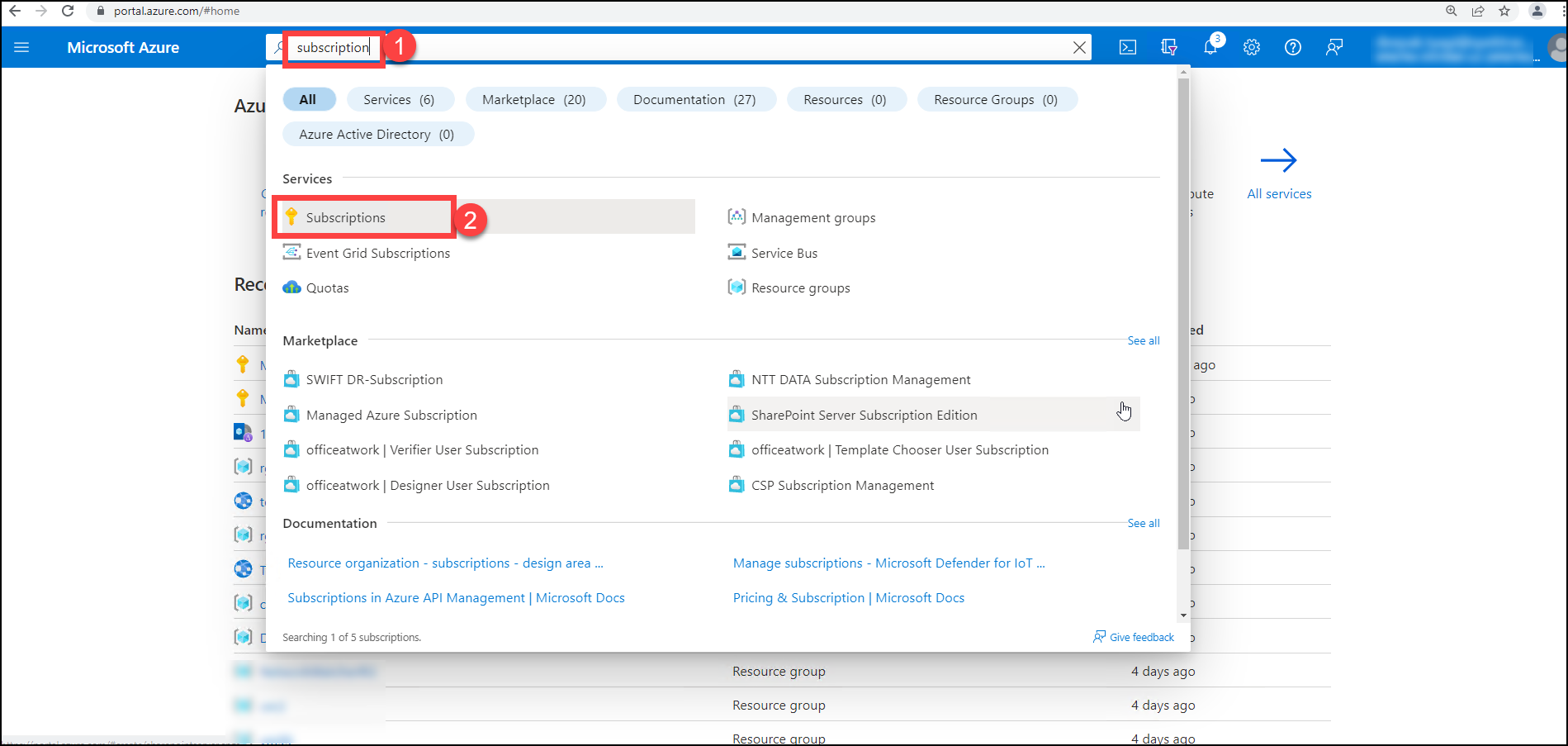
Task: Click the Subscriptions key icon
Action: coord(291,217)
